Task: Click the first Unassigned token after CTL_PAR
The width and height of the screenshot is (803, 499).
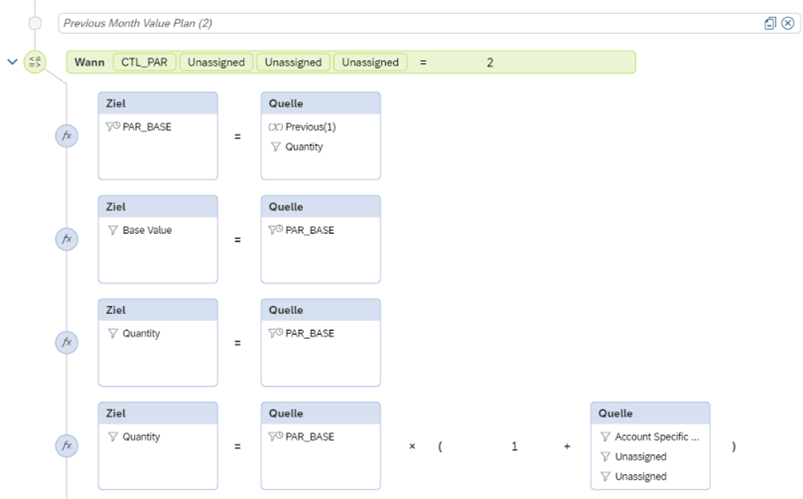Action: [x=216, y=62]
